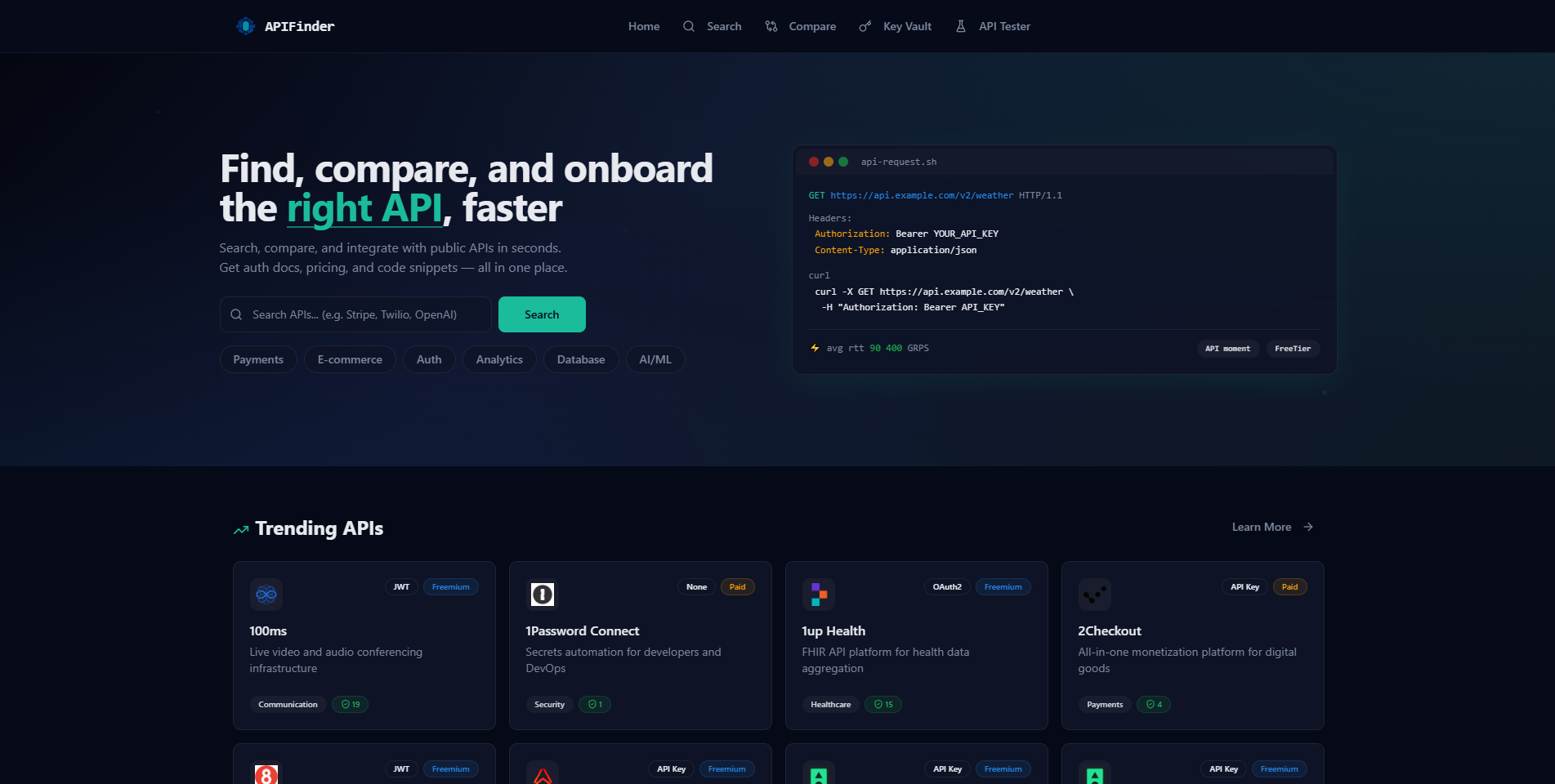
Task: Click the API moment tag in code panel
Action: pos(1228,349)
